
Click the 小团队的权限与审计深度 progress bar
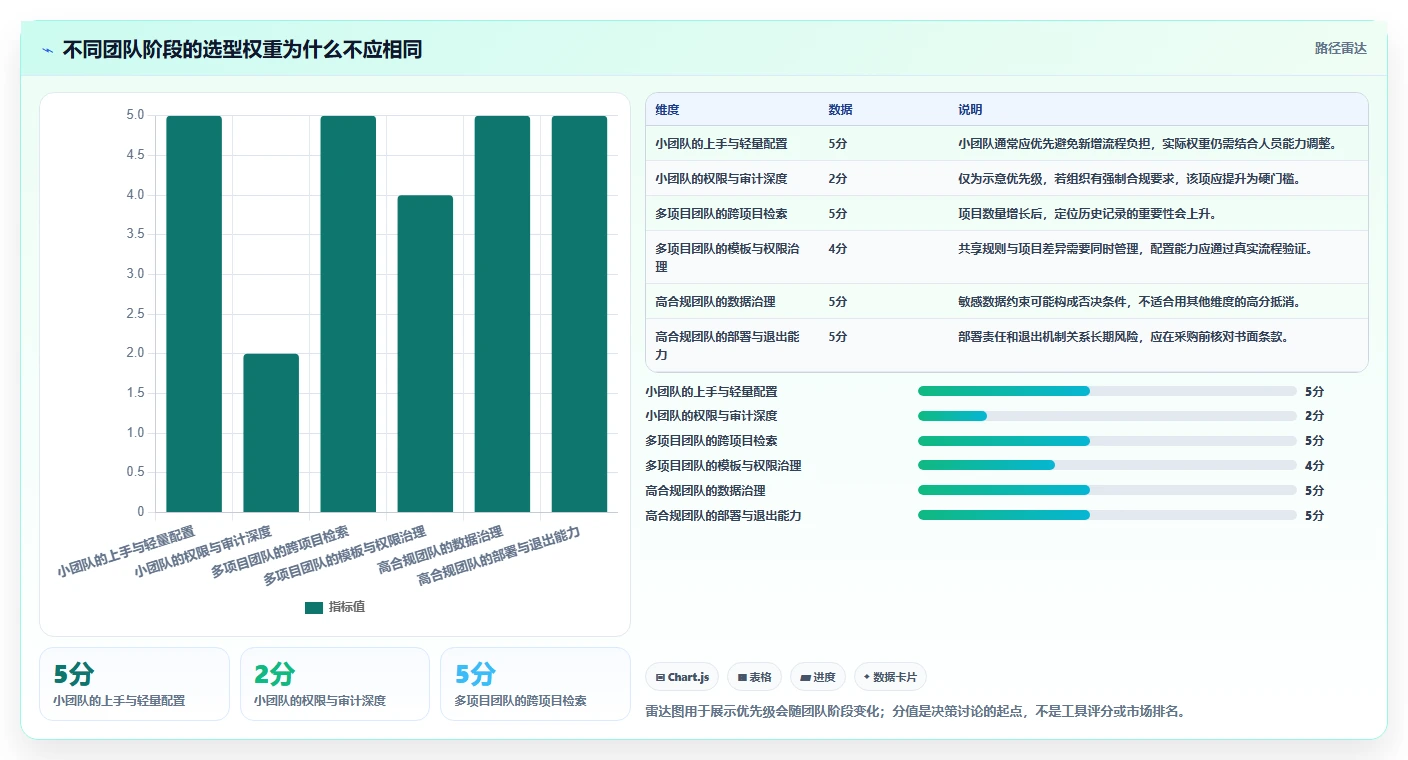pos(1107,416)
